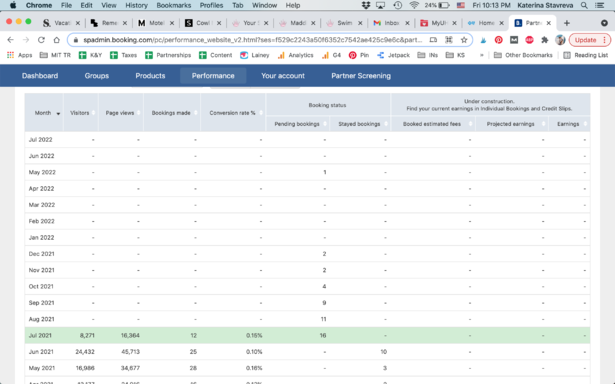Open Your account nav item
Viewport: 615px width, 384px height.
[x=283, y=76]
